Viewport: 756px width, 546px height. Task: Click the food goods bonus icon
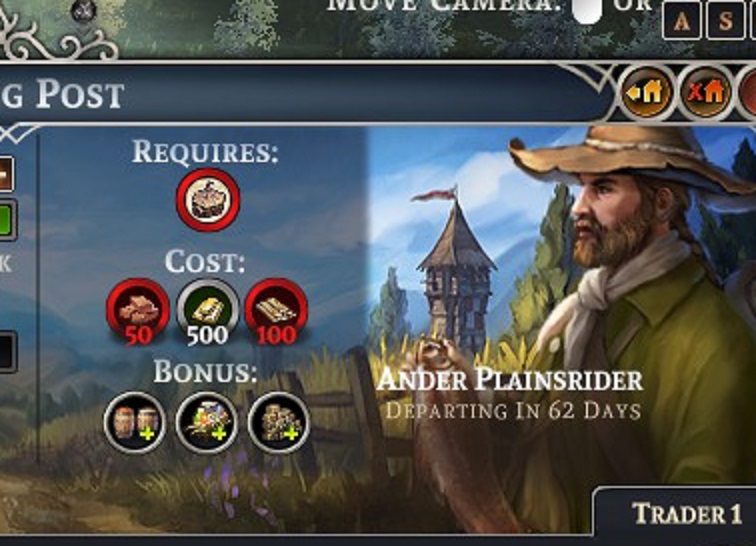207,423
